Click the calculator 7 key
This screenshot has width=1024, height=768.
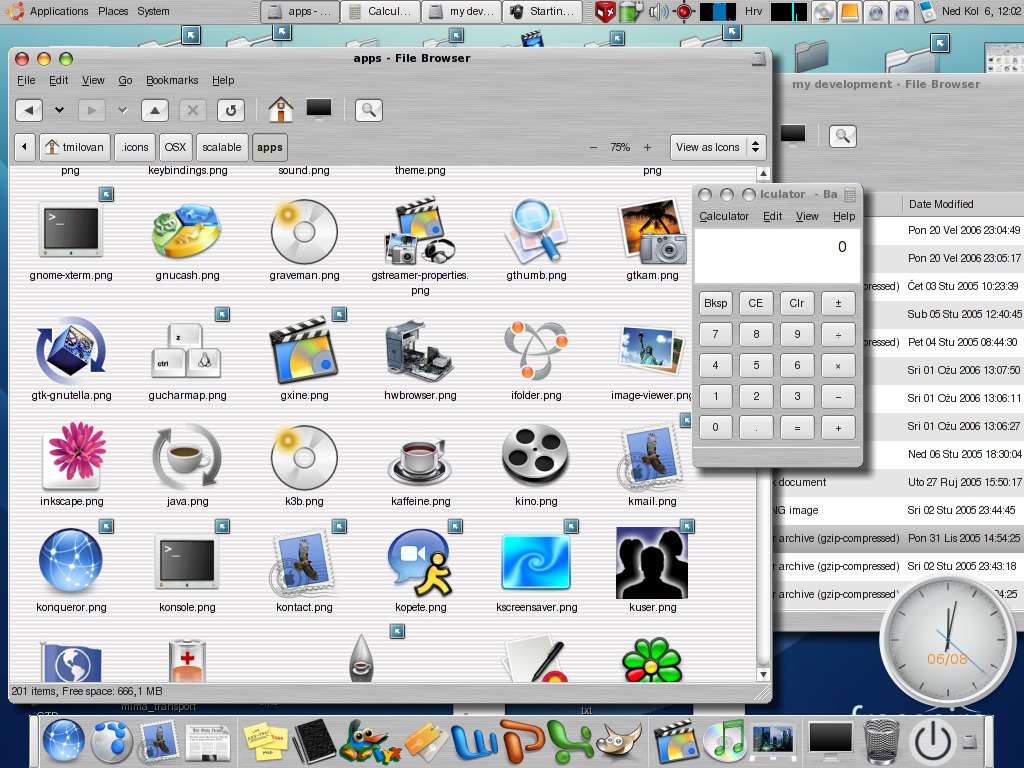(715, 334)
